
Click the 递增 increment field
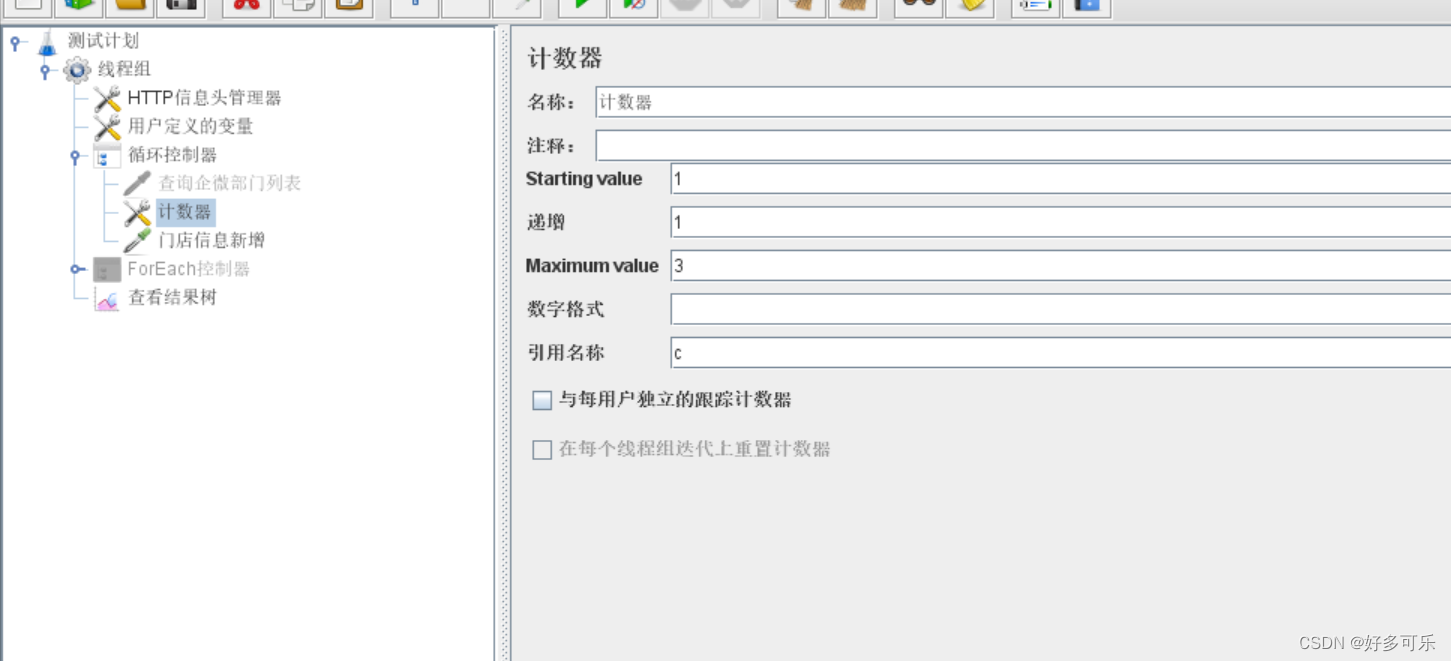pyautogui.click(x=1061, y=222)
